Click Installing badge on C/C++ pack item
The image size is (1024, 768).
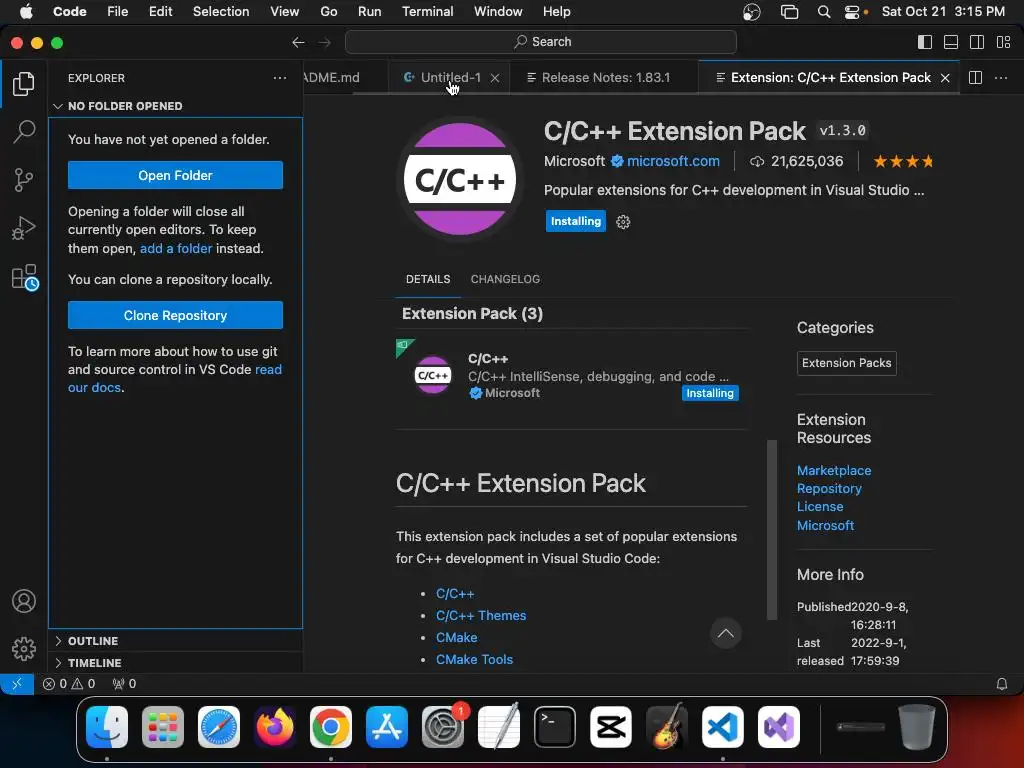(x=709, y=393)
